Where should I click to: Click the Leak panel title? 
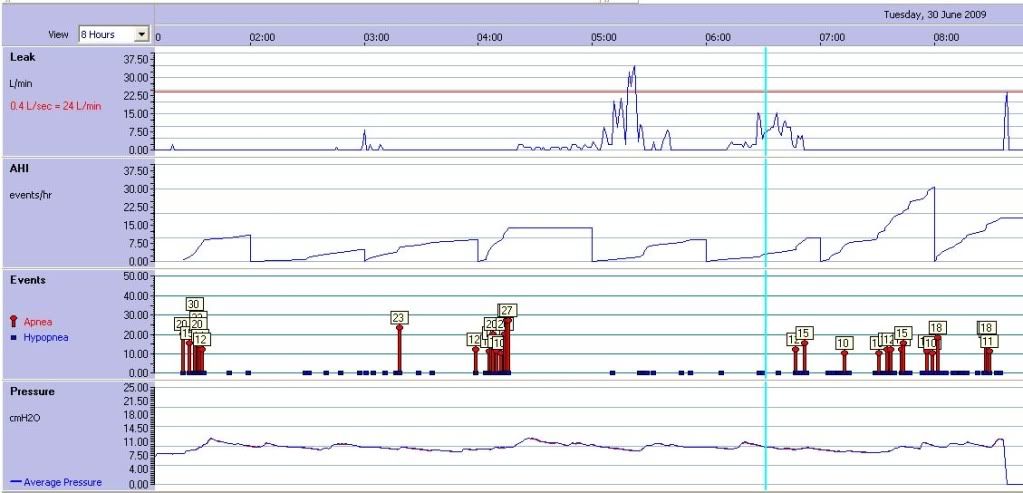[22, 57]
